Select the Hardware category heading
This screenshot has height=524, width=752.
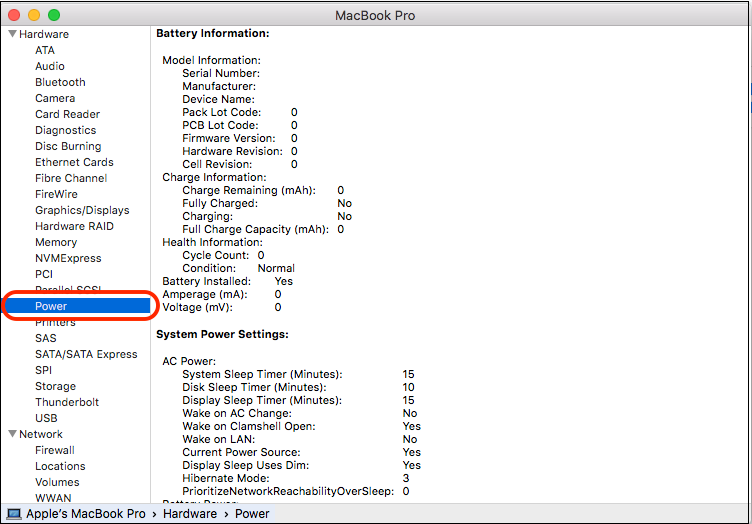(x=44, y=34)
